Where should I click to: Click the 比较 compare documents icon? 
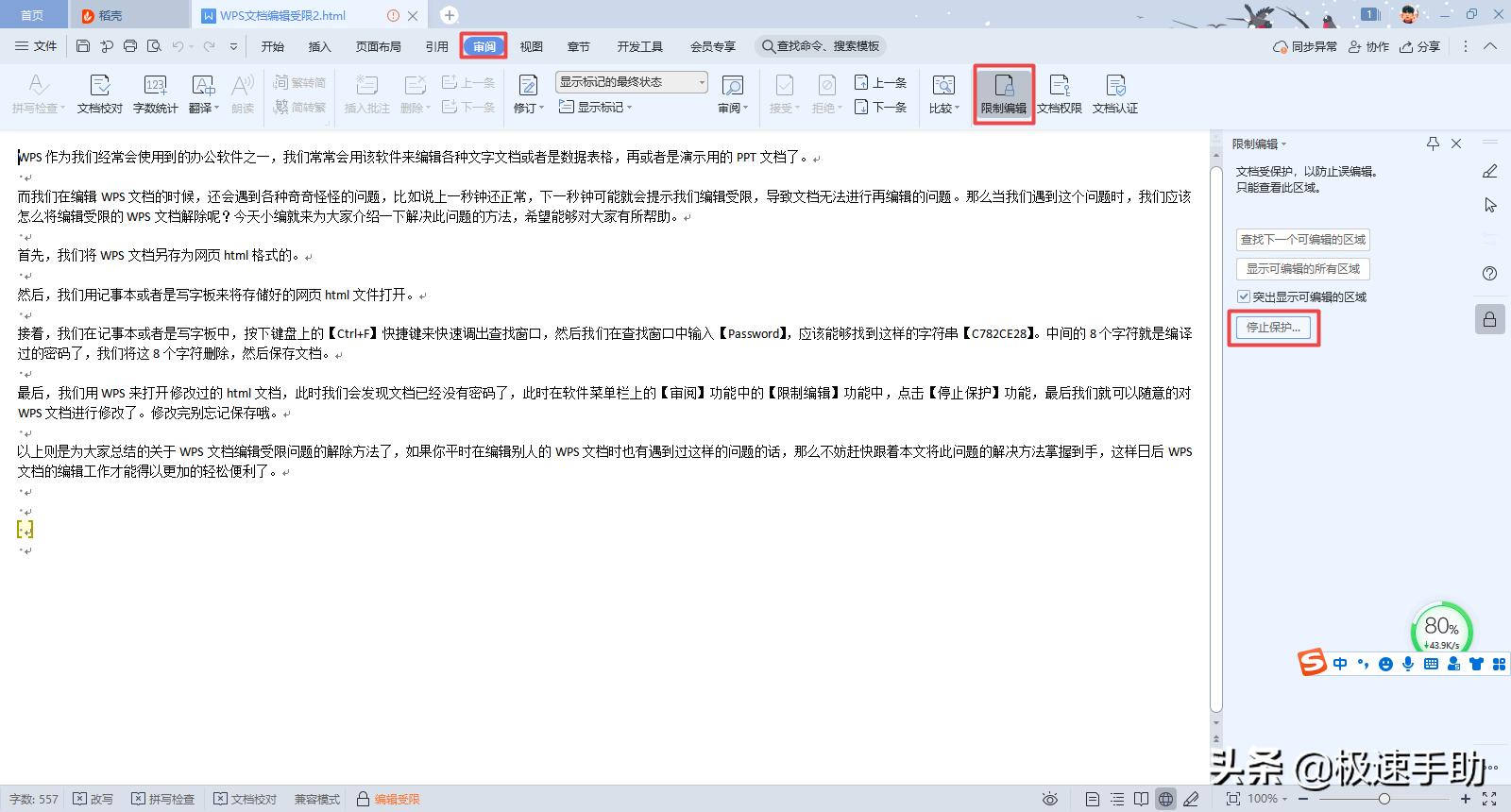pyautogui.click(x=942, y=86)
